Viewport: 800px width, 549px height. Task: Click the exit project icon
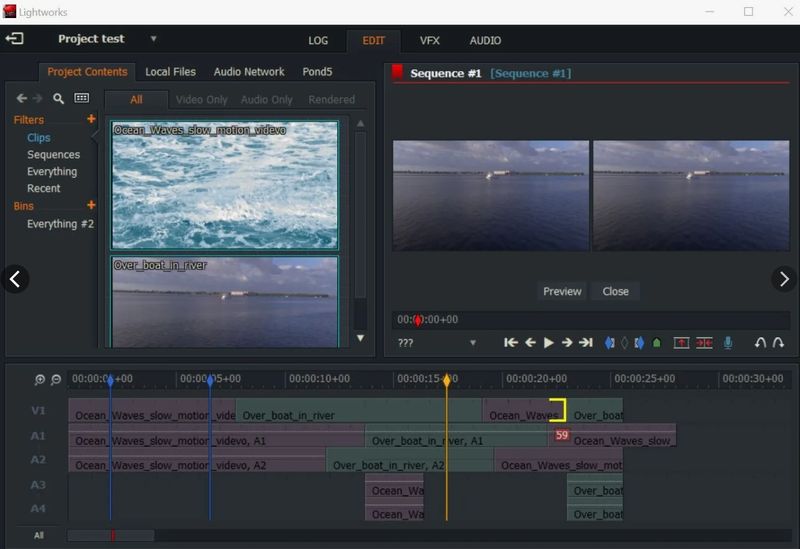[x=14, y=39]
